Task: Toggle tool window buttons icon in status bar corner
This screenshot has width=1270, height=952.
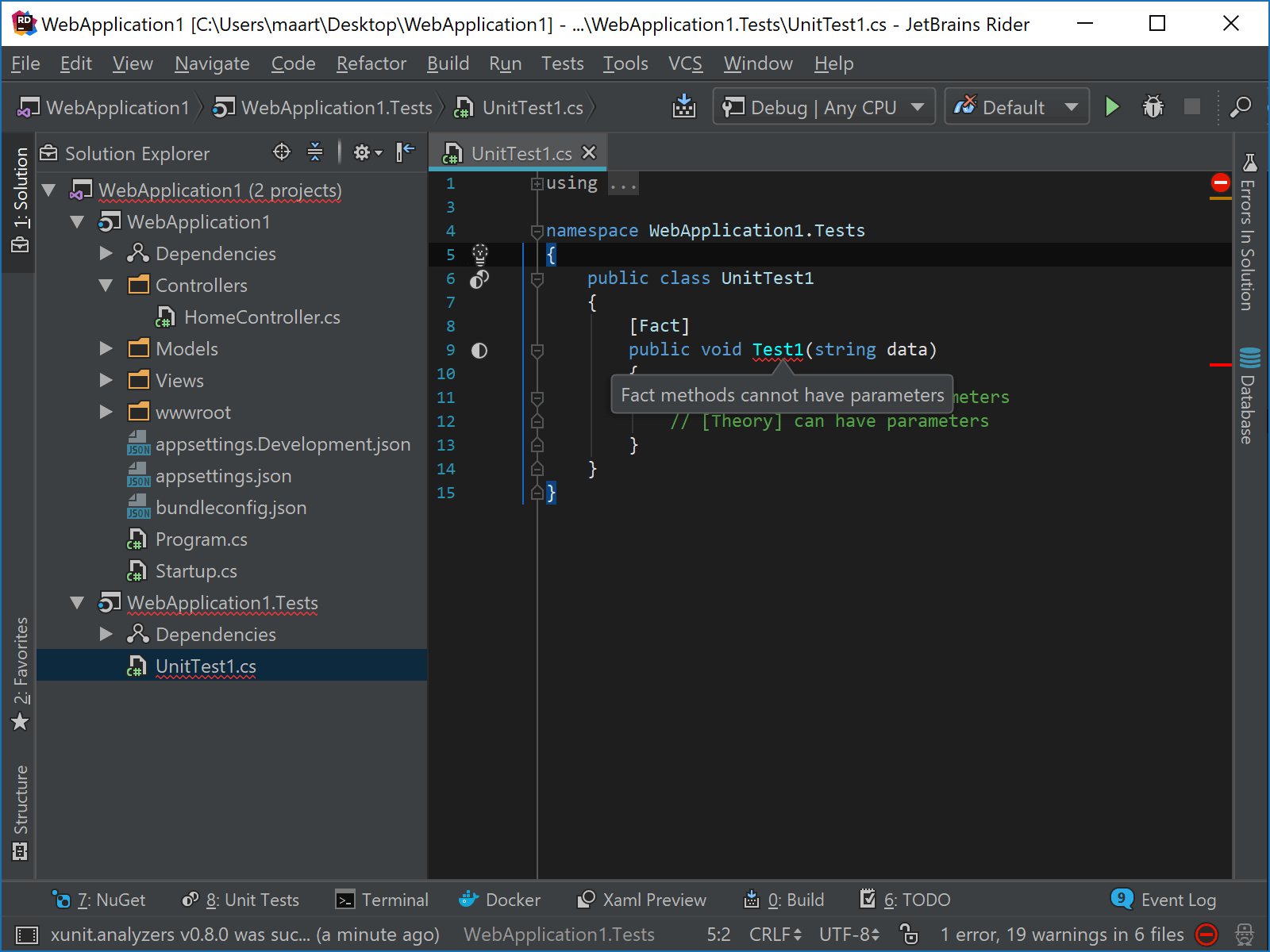Action: 26,935
